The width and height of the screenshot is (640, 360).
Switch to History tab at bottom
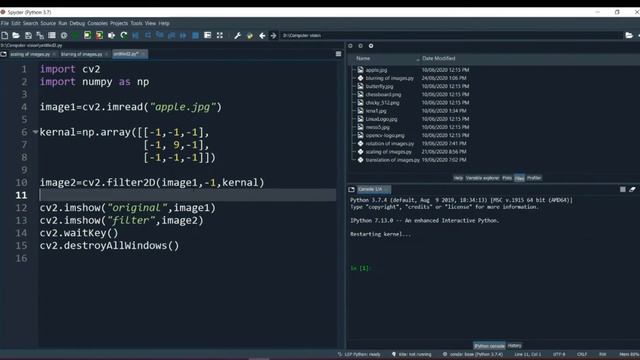pyautogui.click(x=514, y=346)
